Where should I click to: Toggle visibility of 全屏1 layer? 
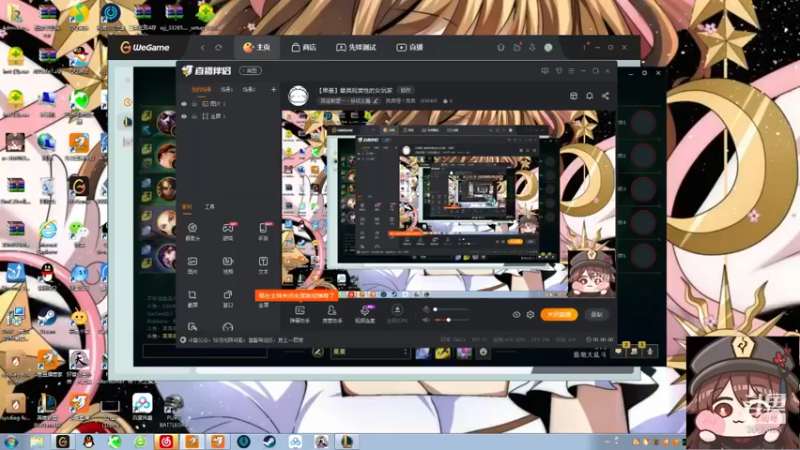[x=184, y=116]
